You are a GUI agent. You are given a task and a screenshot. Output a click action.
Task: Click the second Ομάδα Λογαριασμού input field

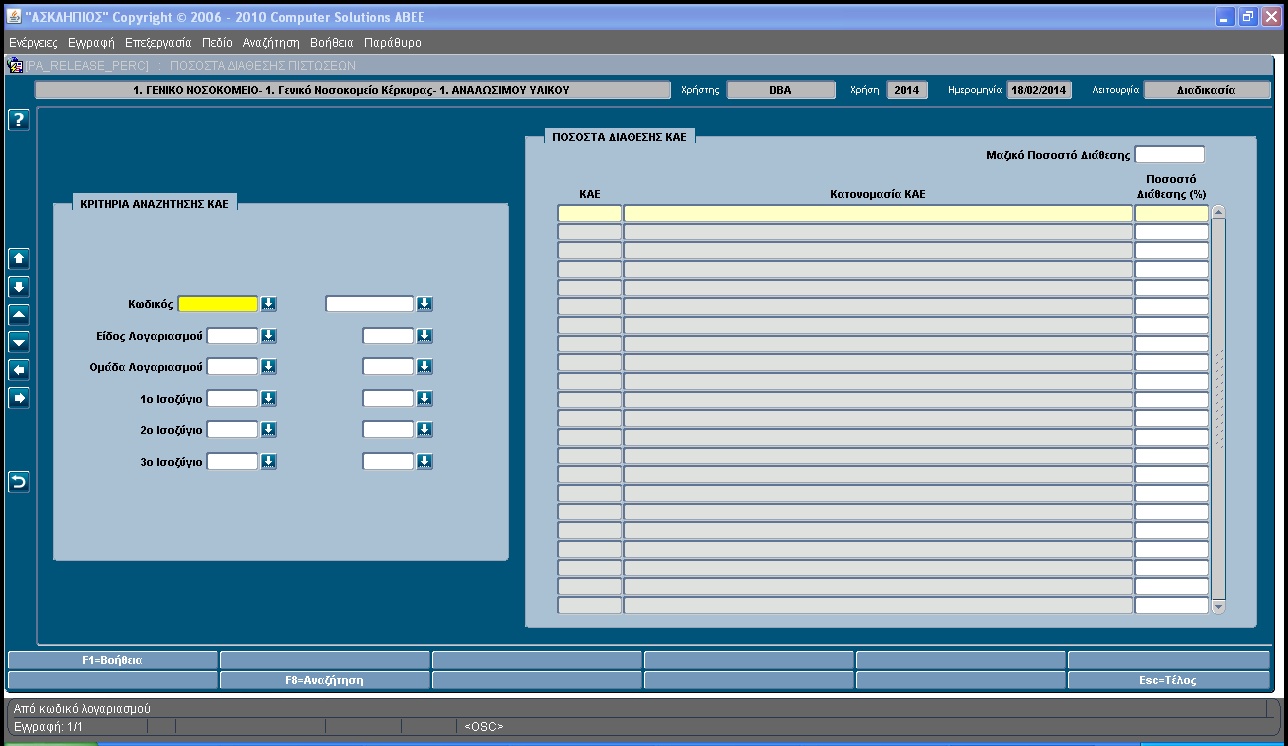388,367
